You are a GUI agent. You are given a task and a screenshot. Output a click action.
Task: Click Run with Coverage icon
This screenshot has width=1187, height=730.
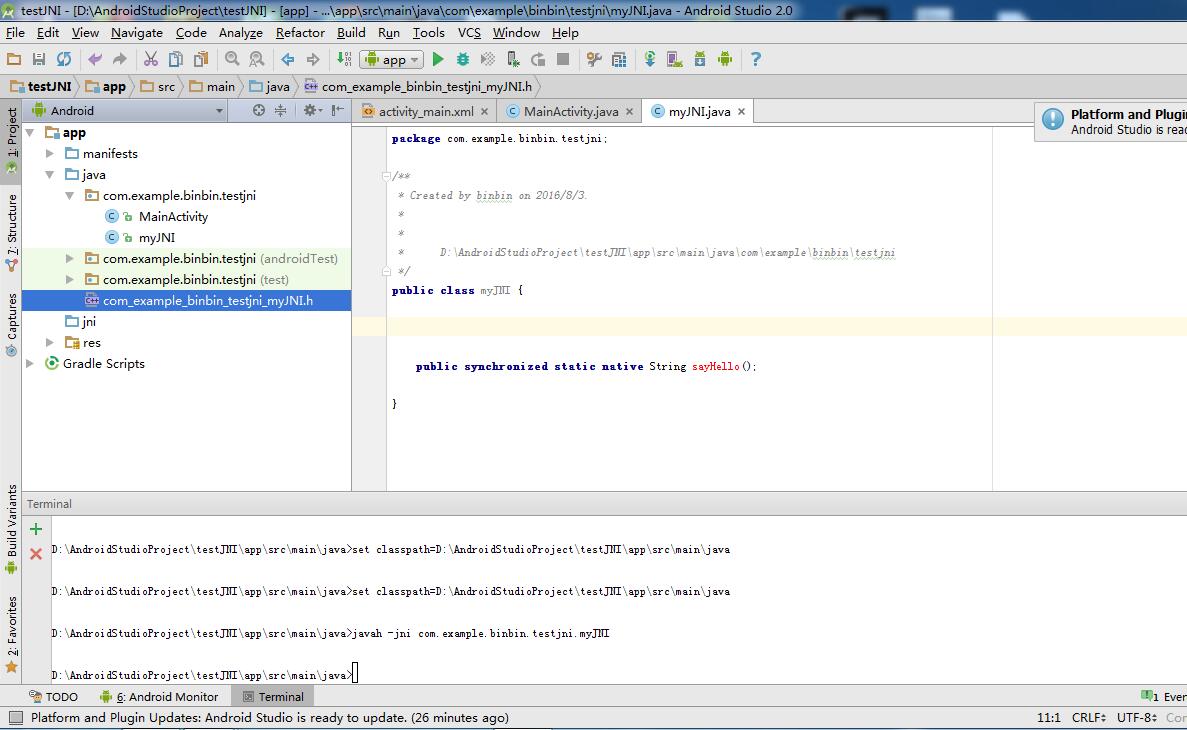pos(488,59)
